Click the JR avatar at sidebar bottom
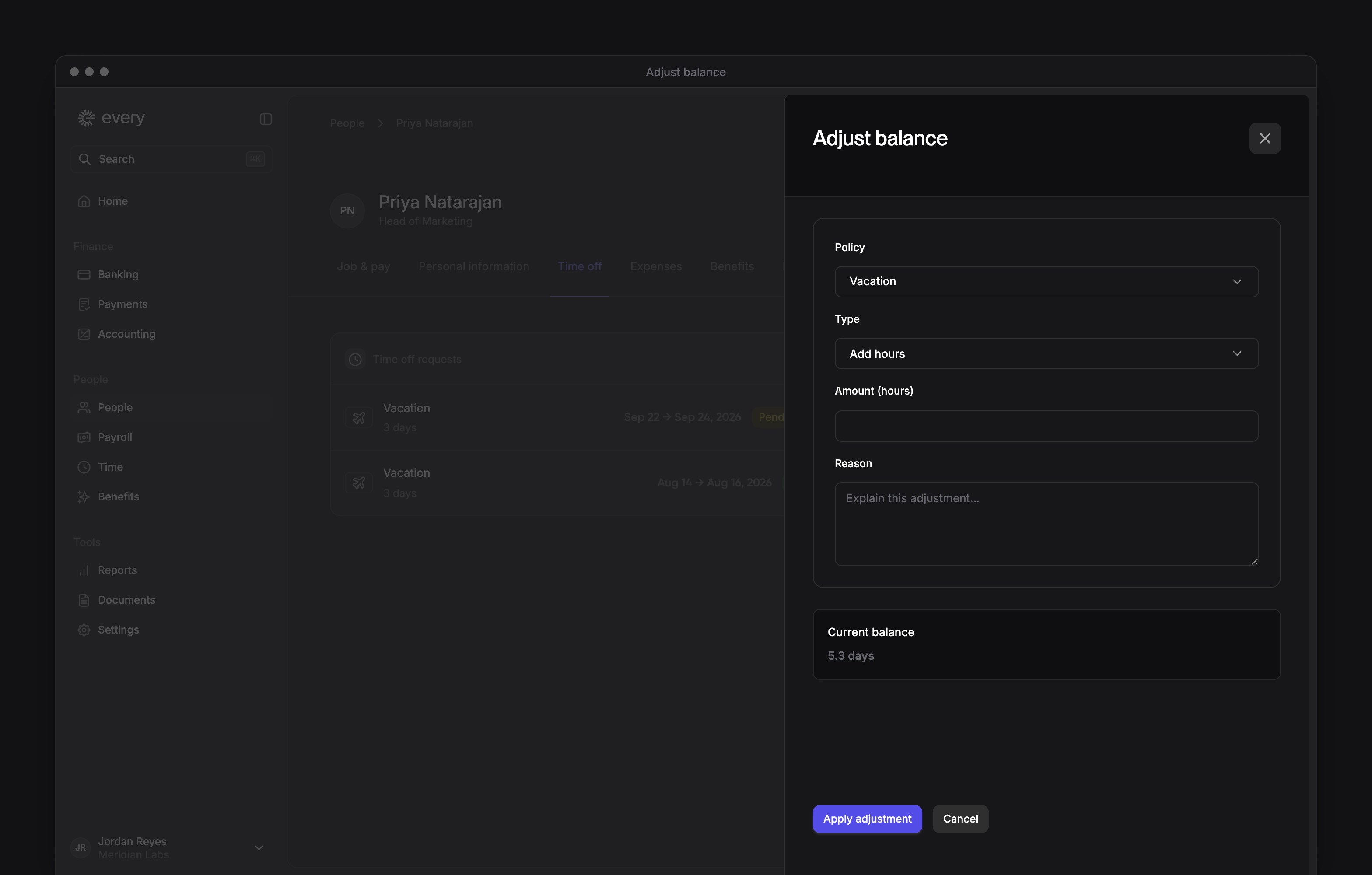Image resolution: width=1372 pixels, height=875 pixels. pos(80,848)
